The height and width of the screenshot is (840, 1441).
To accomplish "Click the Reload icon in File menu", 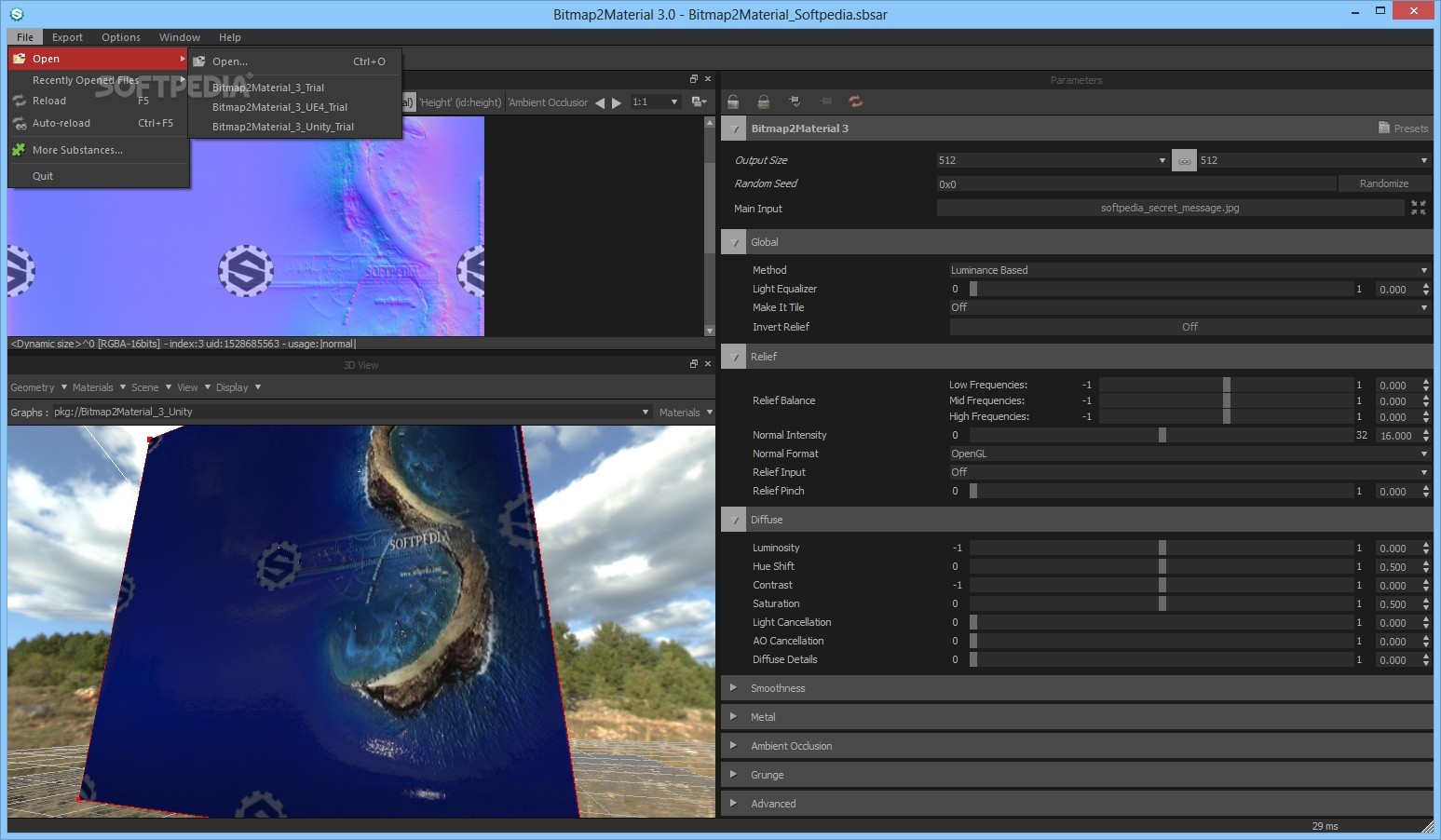I will click(x=19, y=101).
